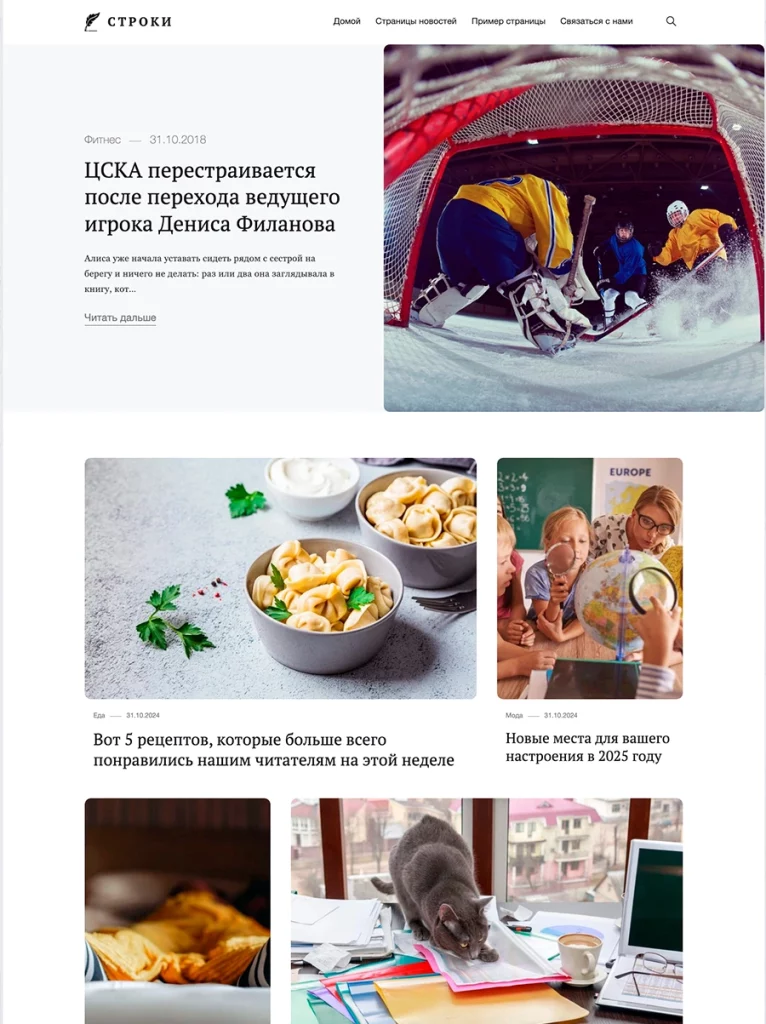This screenshot has width=766, height=1024.
Task: Click the Читать дальше link
Action: click(x=120, y=317)
